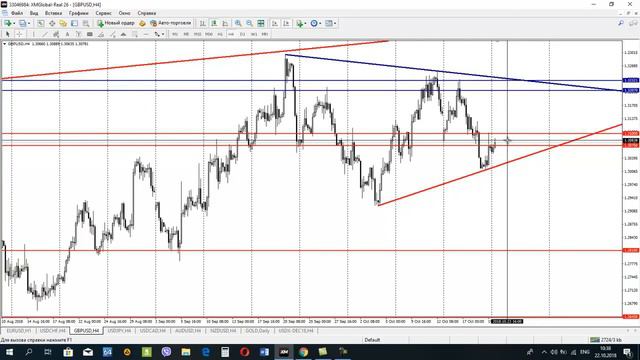Open the Файл menu
This screenshot has width=640, height=360.
click(17, 13)
